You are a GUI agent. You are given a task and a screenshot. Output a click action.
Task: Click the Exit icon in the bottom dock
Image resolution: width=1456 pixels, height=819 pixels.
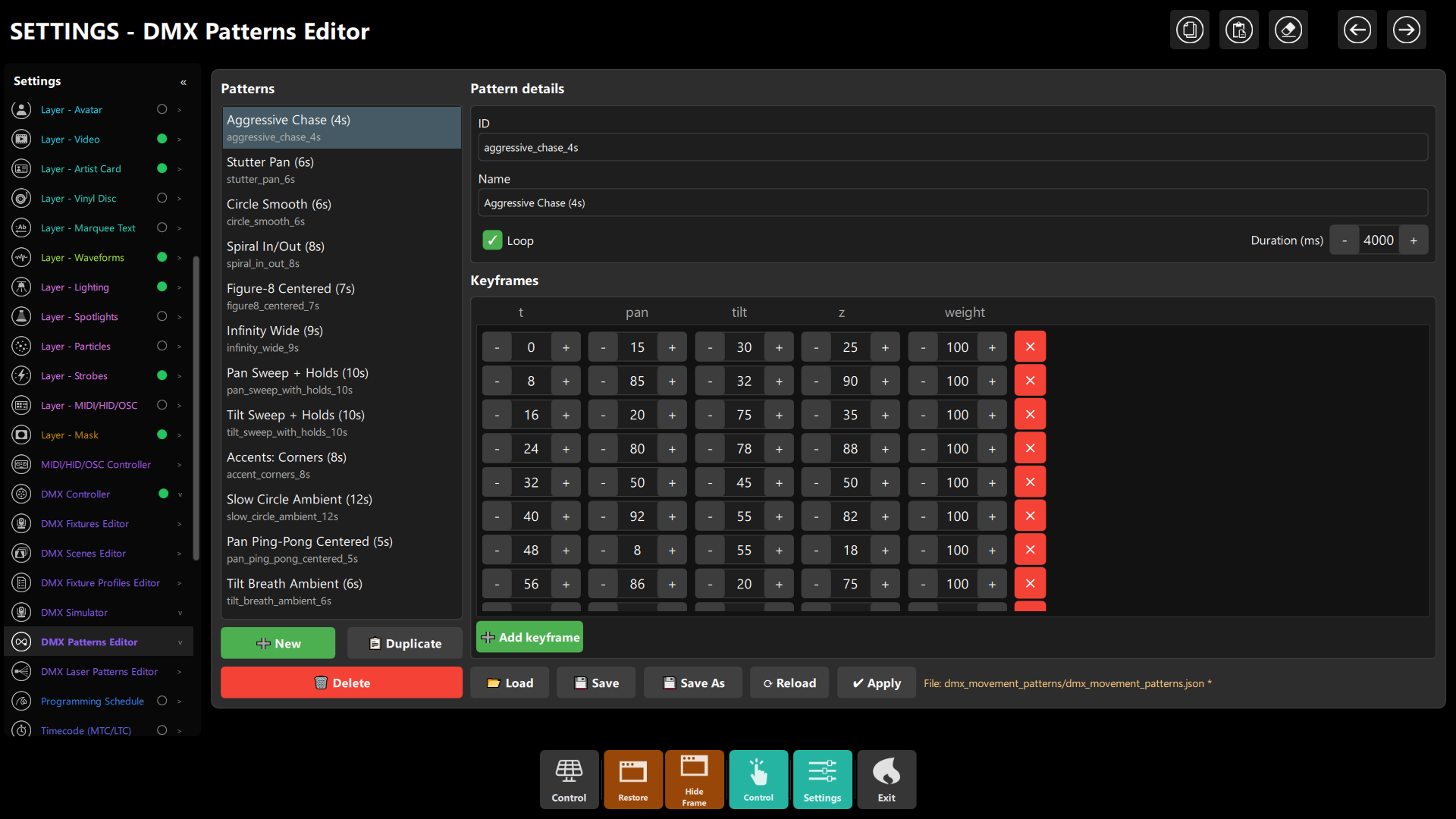[x=886, y=780]
